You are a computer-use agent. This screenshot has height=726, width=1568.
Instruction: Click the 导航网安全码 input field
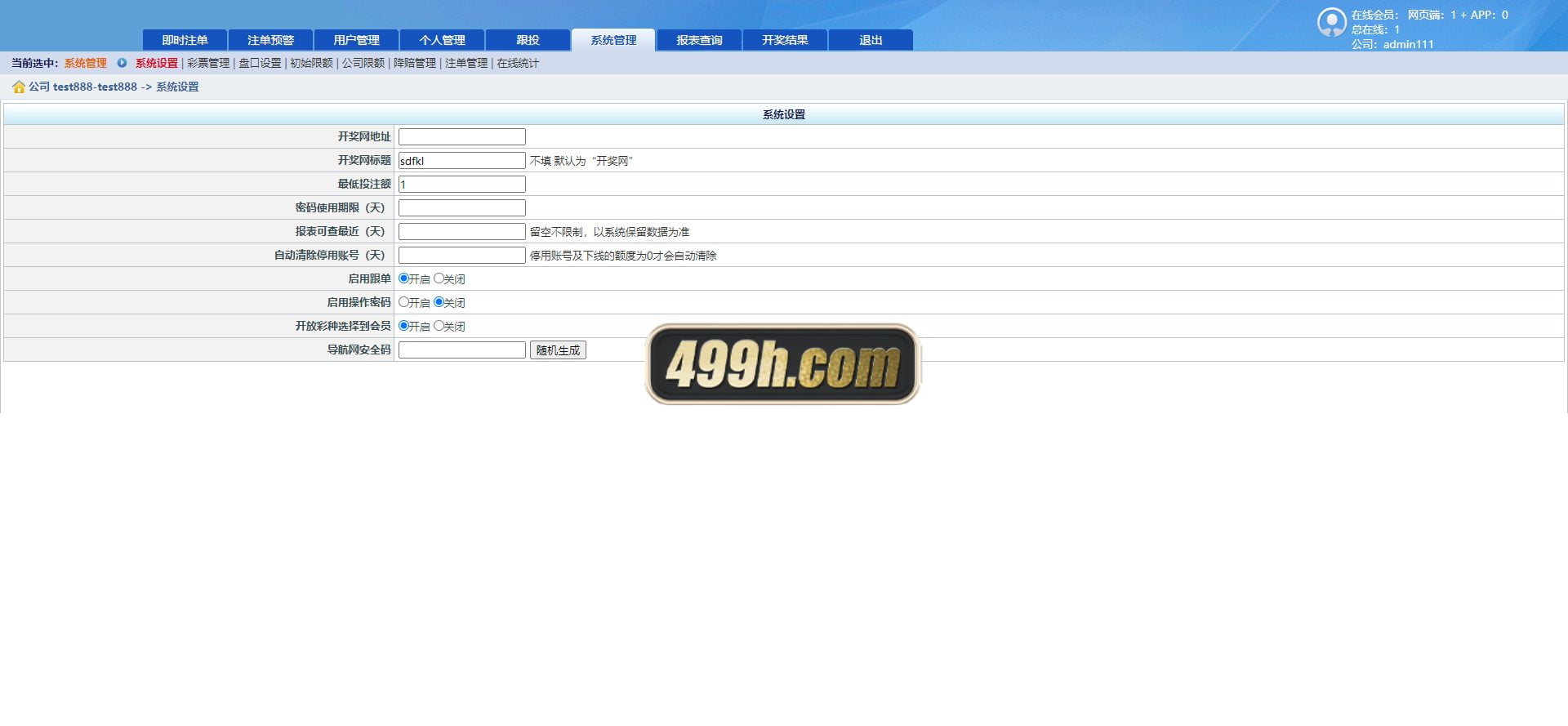tap(462, 350)
